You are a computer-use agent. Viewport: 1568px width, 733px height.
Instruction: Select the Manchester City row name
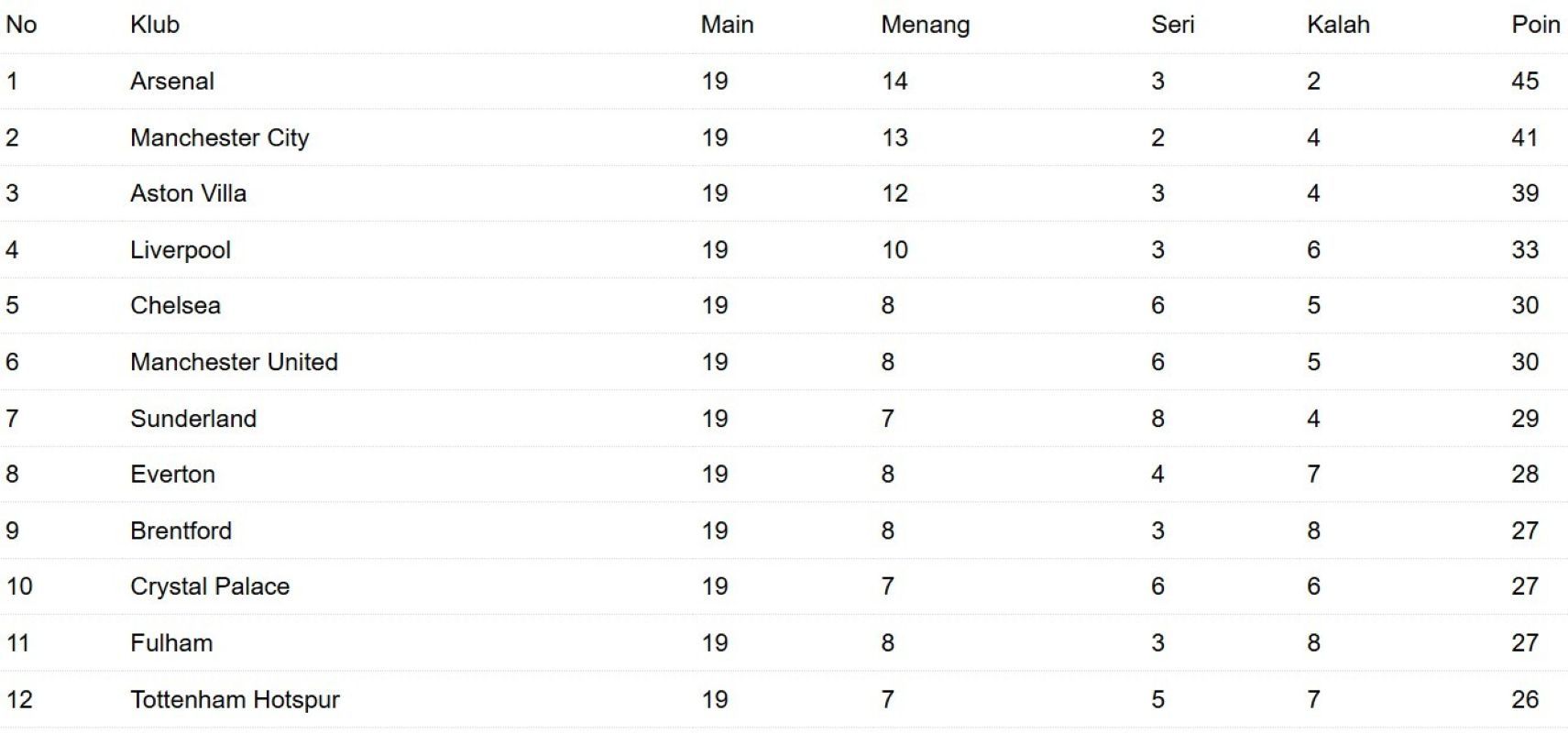pyautogui.click(x=220, y=137)
